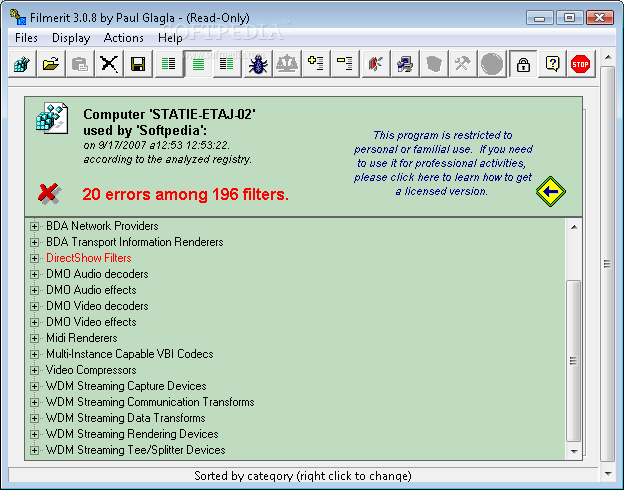Viewport: 624px width, 490px height.
Task: Select WDM Streaming Tee/Splitter Devices item
Action: (x=136, y=450)
